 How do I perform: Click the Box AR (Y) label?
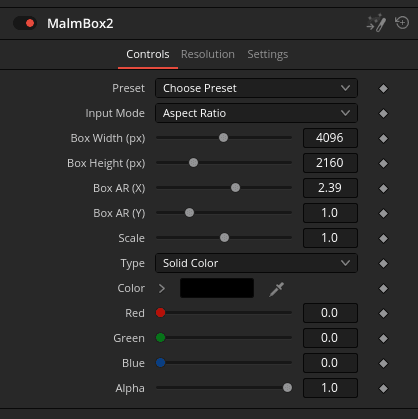click(x=119, y=213)
